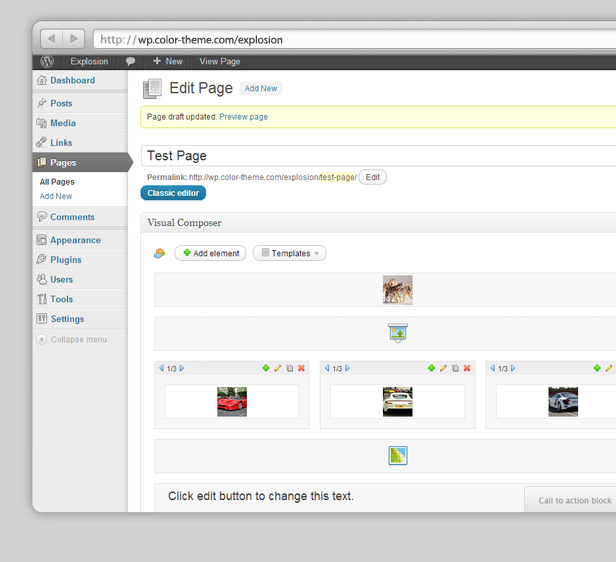The width and height of the screenshot is (616, 562).
Task: Select the white car thumbnail in middle column
Action: pyautogui.click(x=398, y=402)
